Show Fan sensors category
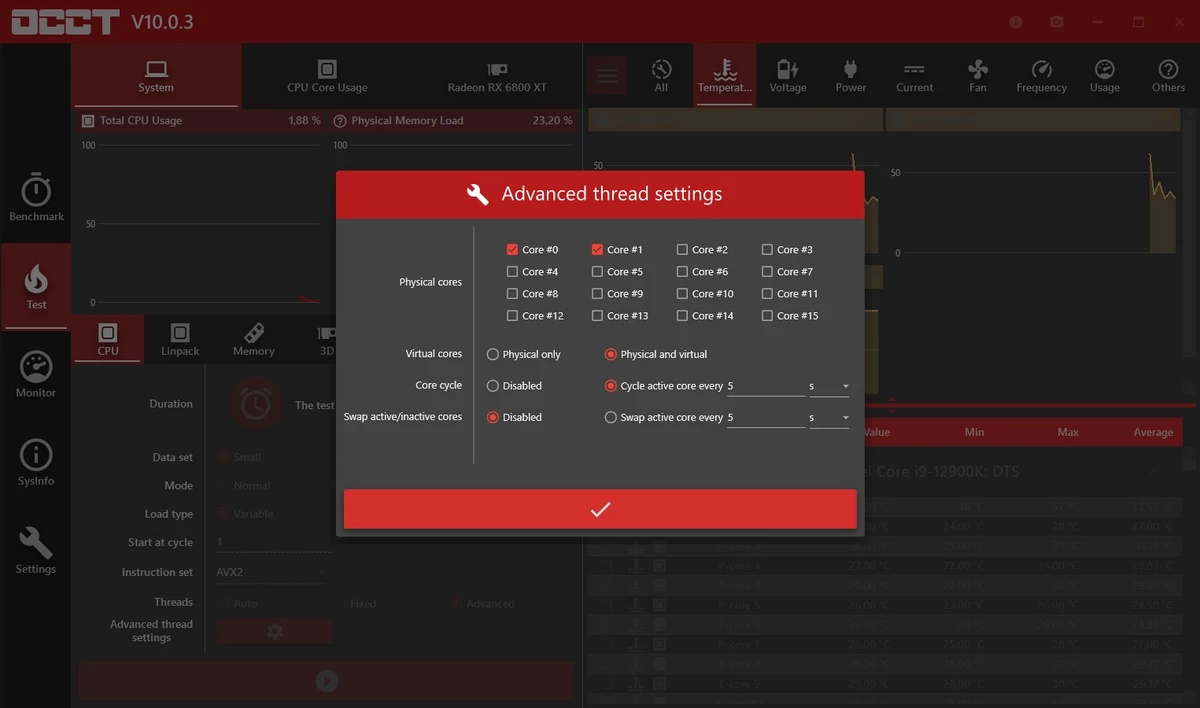Viewport: 1200px width, 708px height. pyautogui.click(x=978, y=76)
